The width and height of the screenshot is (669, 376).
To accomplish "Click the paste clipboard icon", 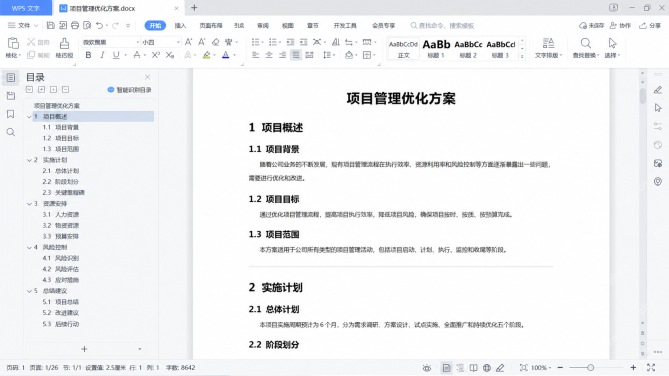I will (13, 44).
